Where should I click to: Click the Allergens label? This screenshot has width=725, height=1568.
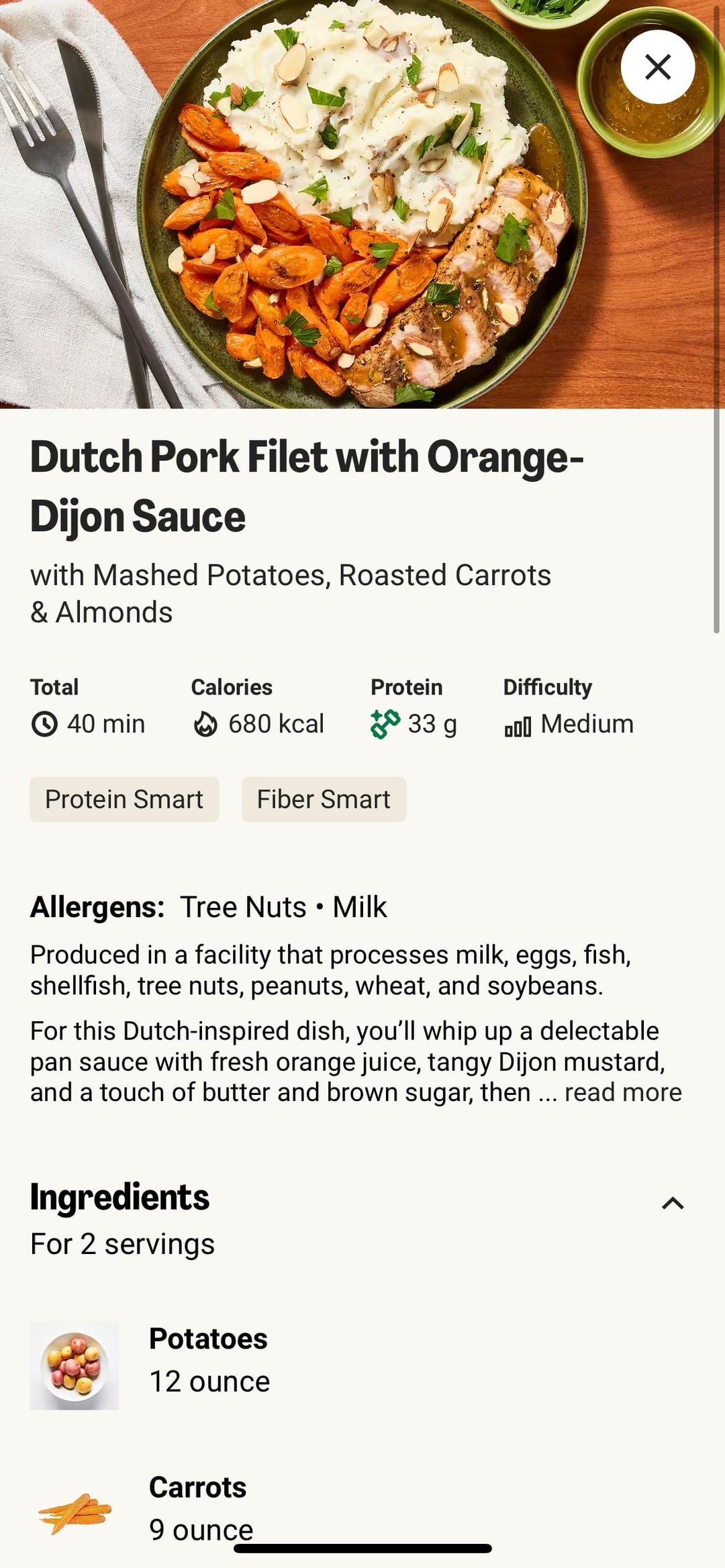(97, 907)
